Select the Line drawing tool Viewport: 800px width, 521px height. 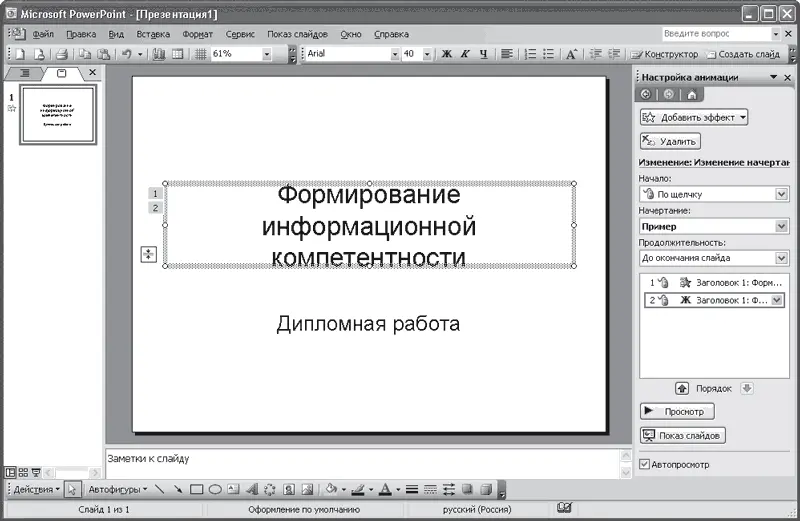pos(159,490)
